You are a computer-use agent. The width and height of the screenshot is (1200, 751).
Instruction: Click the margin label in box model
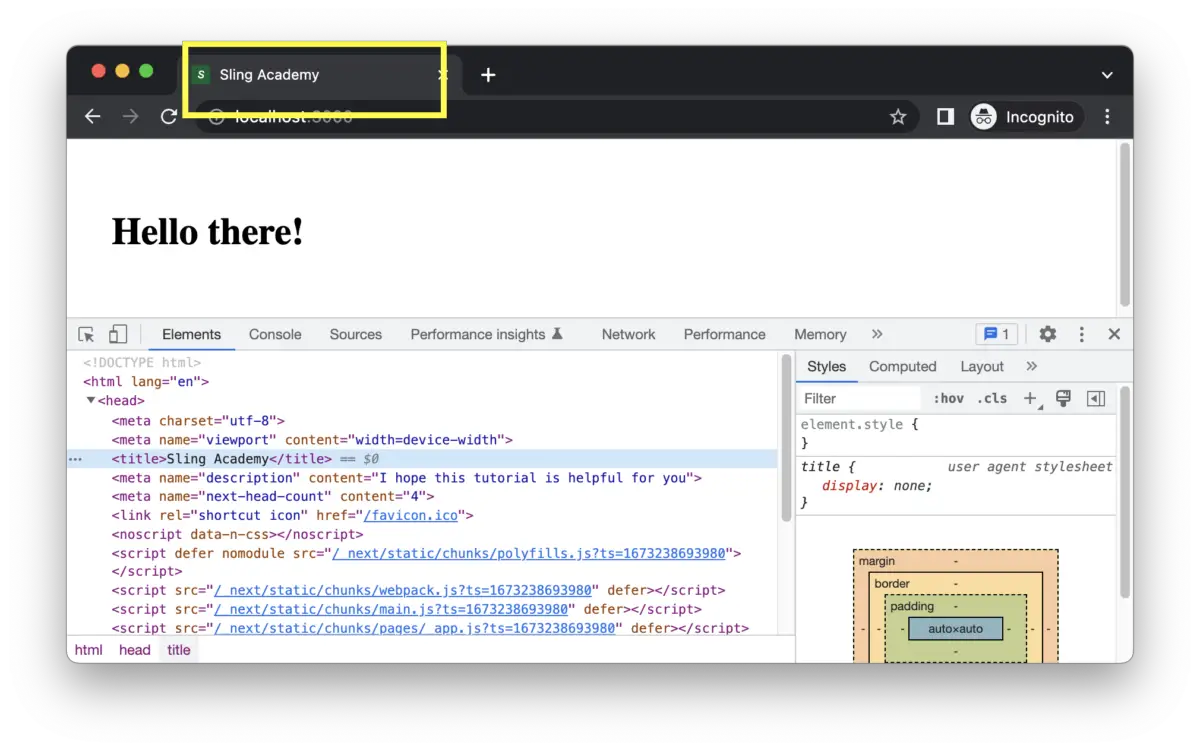coord(877,561)
